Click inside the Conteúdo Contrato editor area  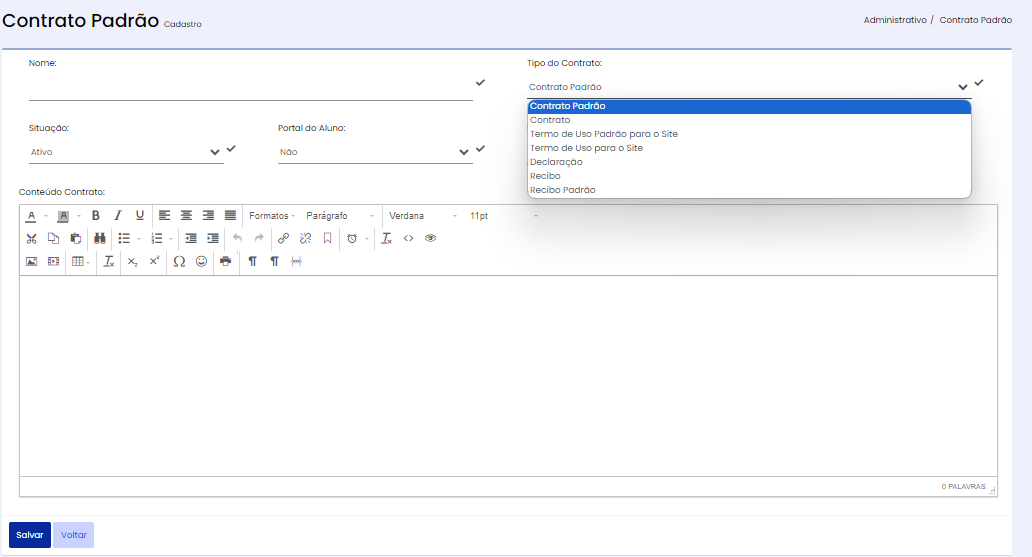point(508,375)
